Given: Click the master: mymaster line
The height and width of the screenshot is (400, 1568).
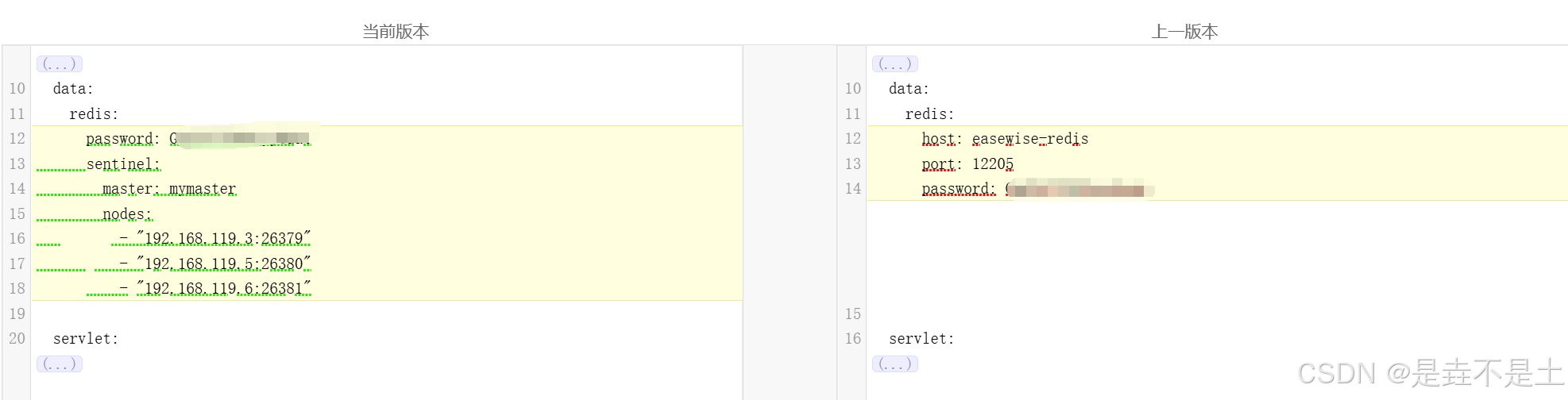Looking at the screenshot, I should click(x=169, y=189).
